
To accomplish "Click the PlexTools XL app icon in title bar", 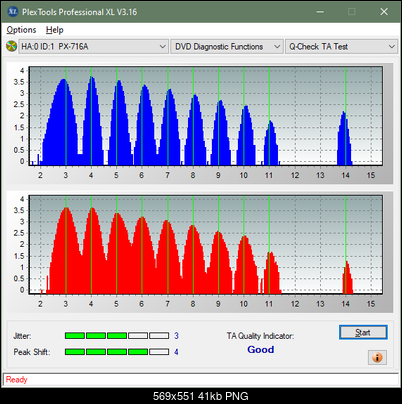I will point(12,12).
